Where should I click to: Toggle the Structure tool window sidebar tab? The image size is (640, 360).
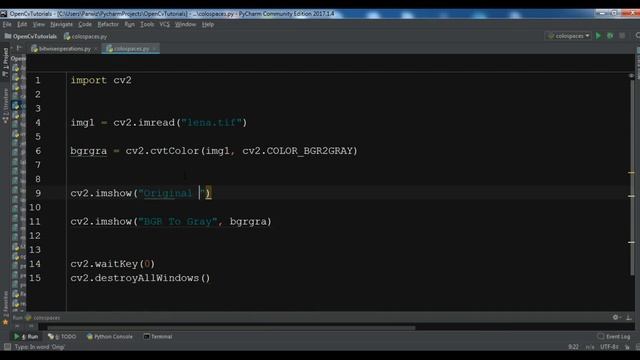coord(5,106)
